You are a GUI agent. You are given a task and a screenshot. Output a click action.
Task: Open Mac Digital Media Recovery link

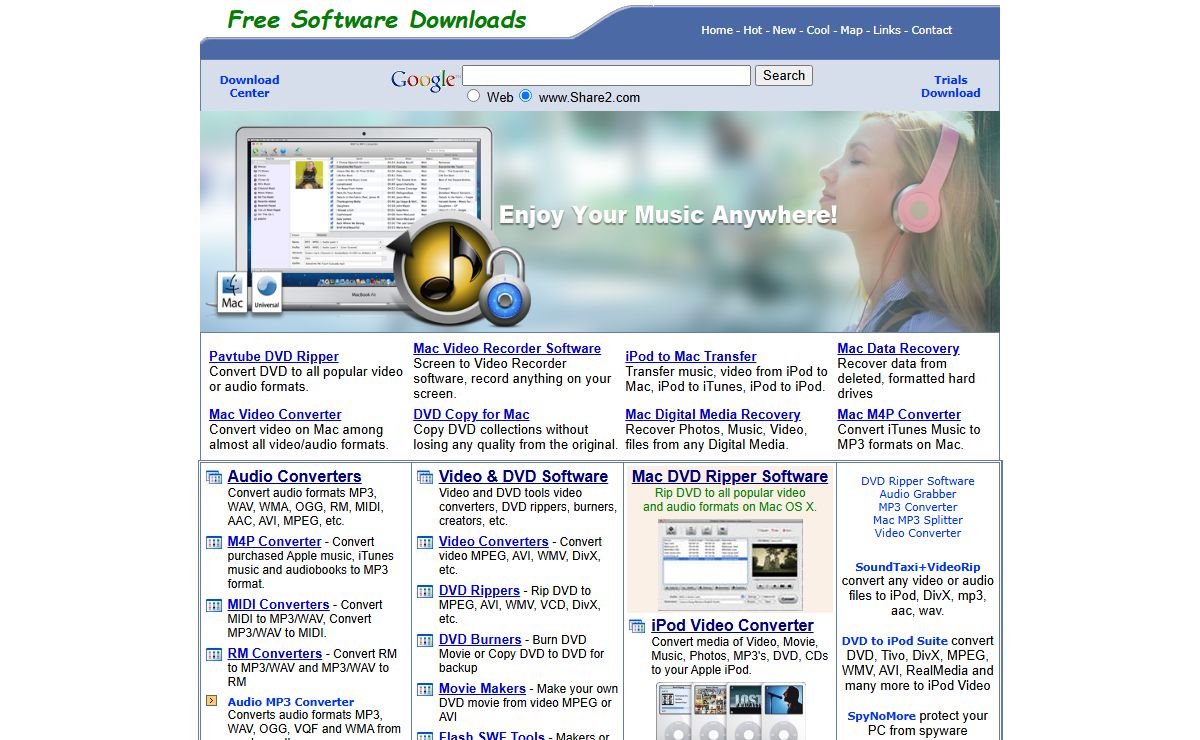pos(713,414)
